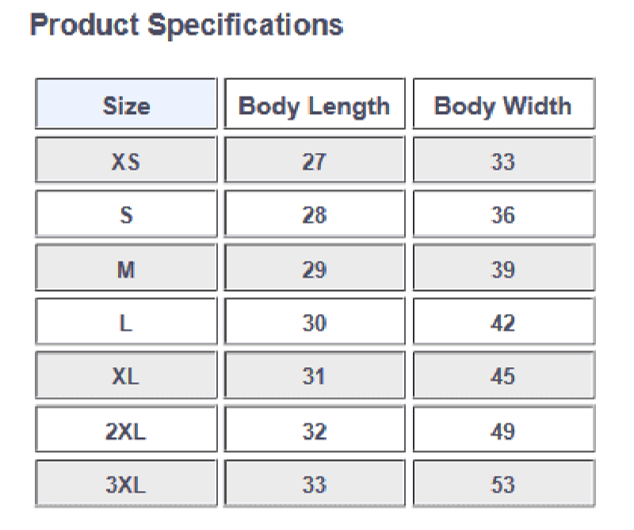Select the XL size cell
Screen dimensions: 634x530
(126, 377)
